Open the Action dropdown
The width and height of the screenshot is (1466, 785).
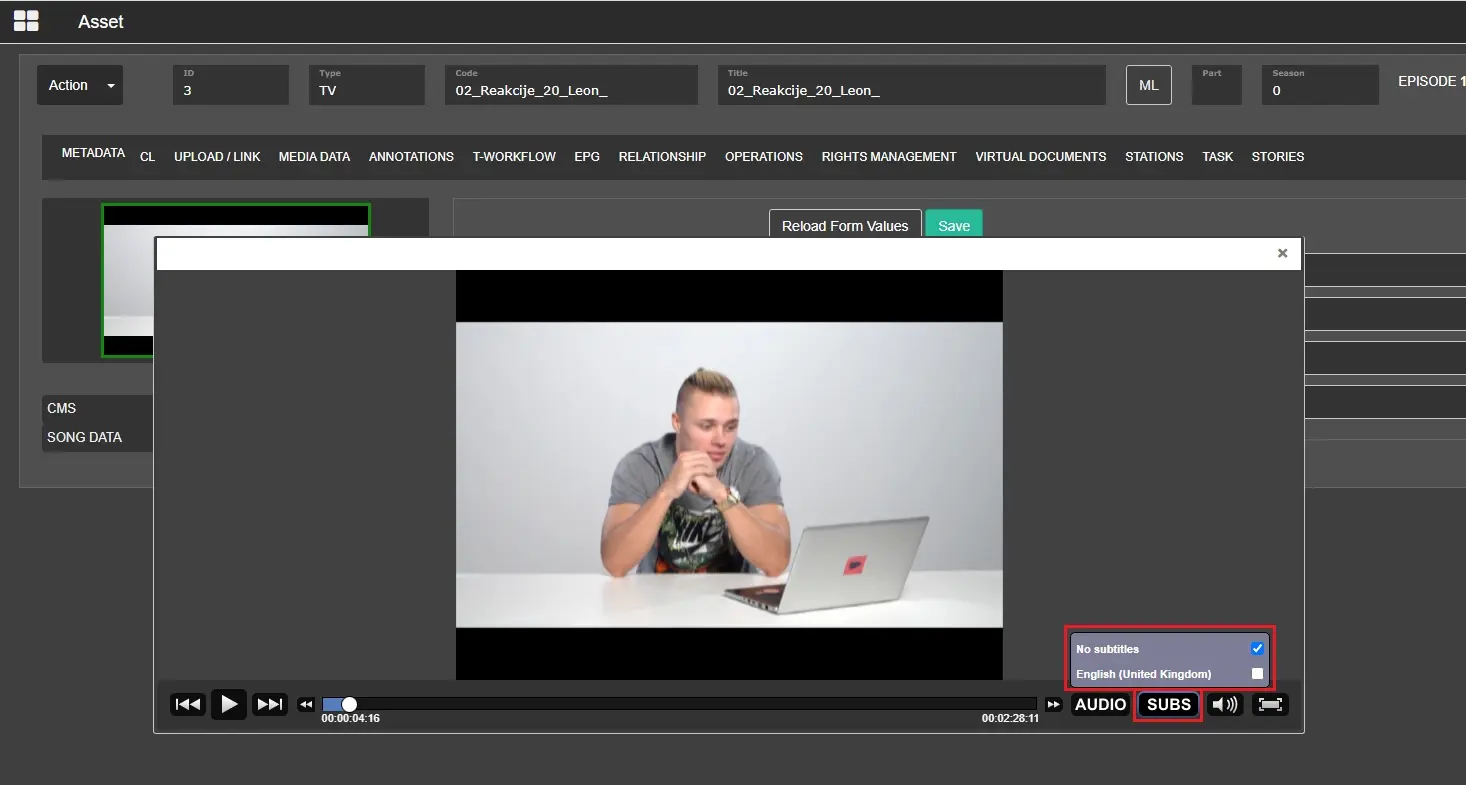tap(80, 85)
